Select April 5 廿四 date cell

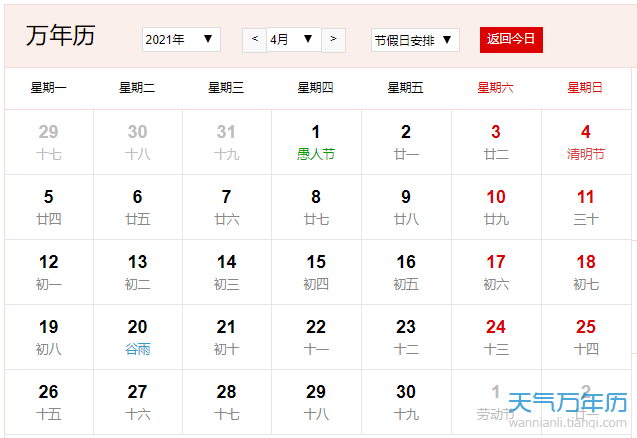49,207
